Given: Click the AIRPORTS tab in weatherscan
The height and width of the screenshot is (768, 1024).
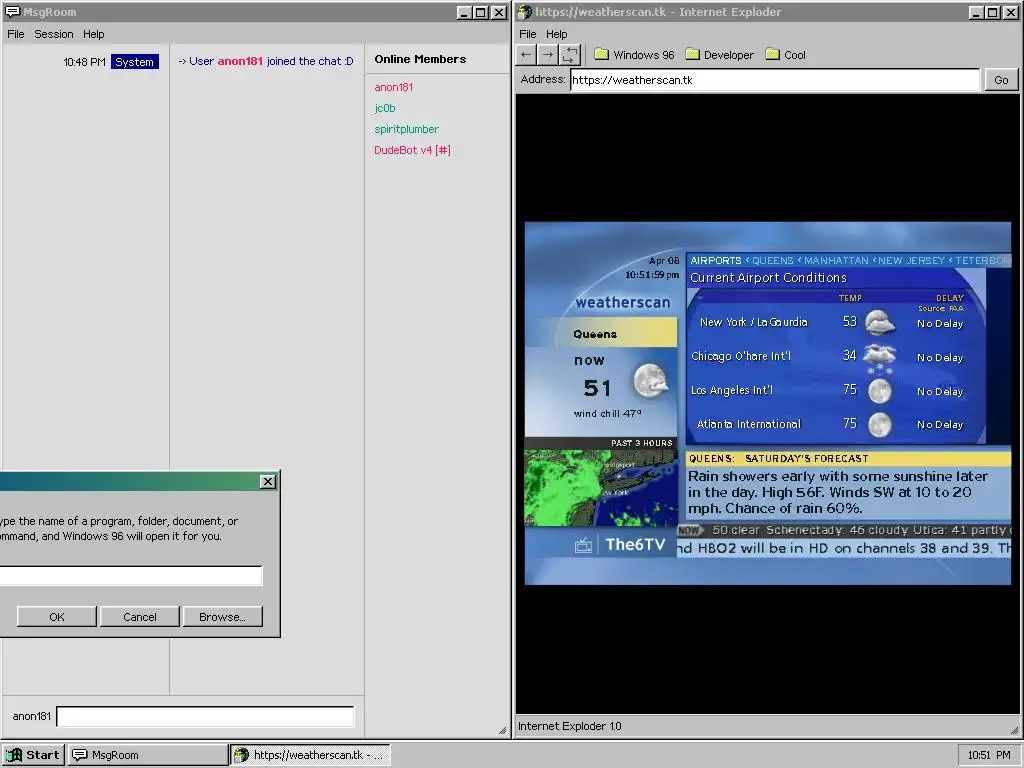Looking at the screenshot, I should (716, 260).
